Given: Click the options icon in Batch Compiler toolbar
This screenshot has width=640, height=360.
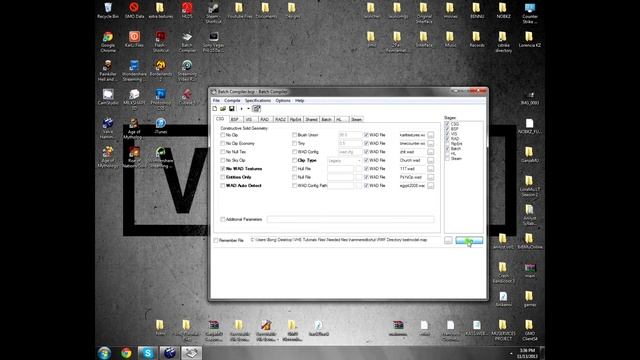Looking at the screenshot, I should pos(256,109).
